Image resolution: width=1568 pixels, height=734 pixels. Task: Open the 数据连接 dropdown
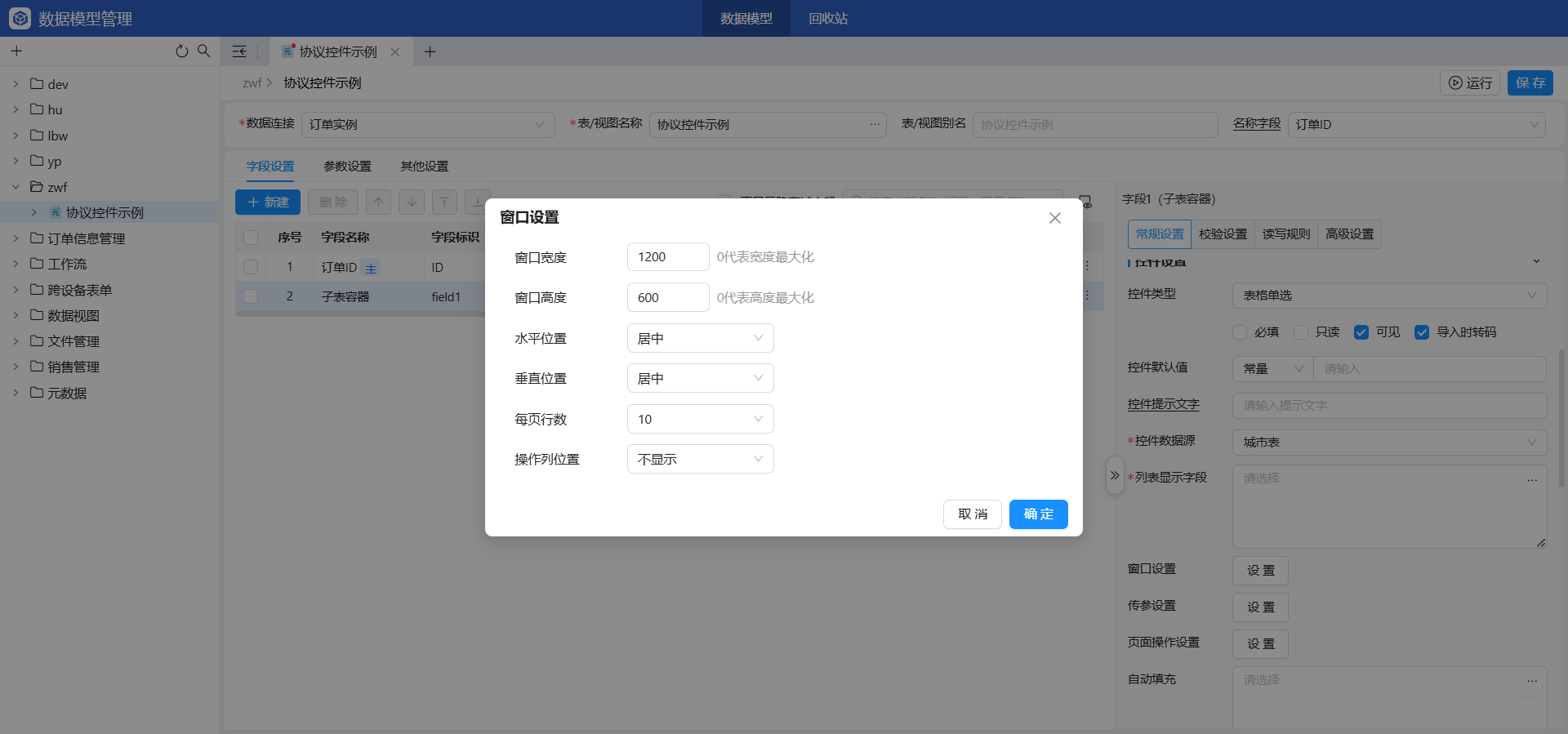coord(428,124)
